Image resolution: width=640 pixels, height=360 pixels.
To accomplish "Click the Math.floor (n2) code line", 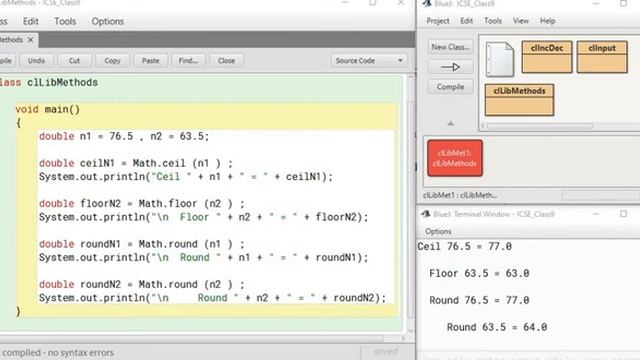I will [x=142, y=204].
